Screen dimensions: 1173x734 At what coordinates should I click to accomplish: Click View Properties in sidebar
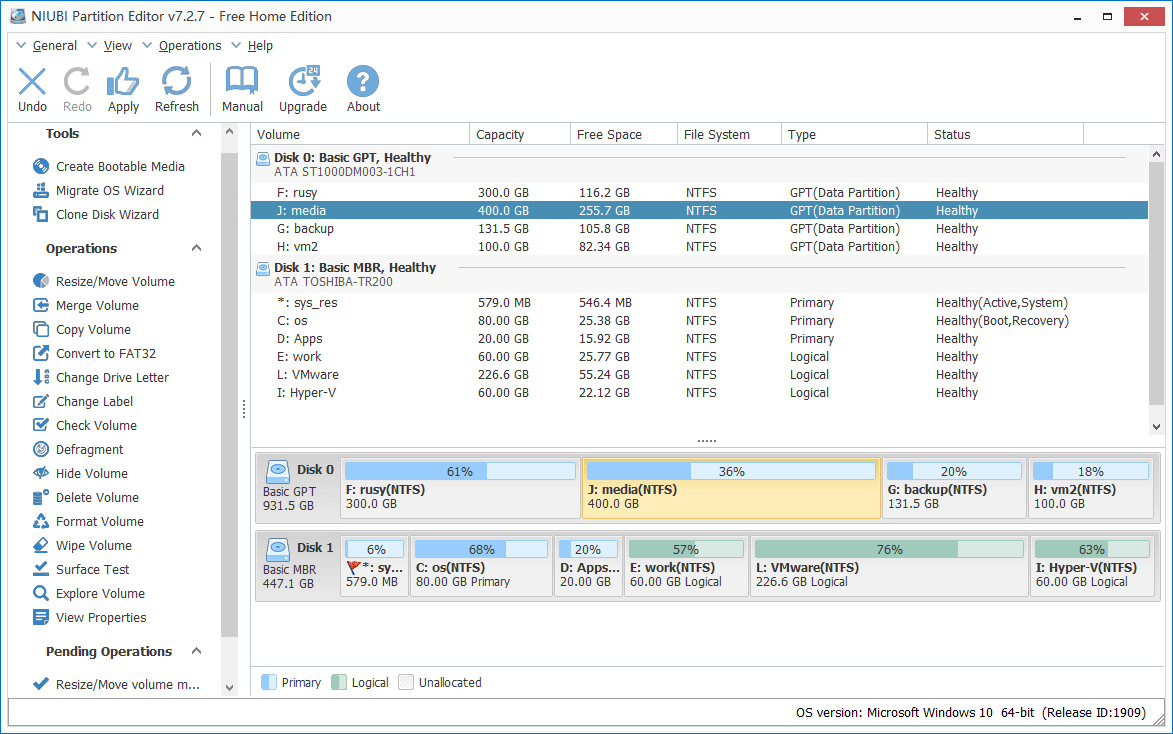(100, 618)
